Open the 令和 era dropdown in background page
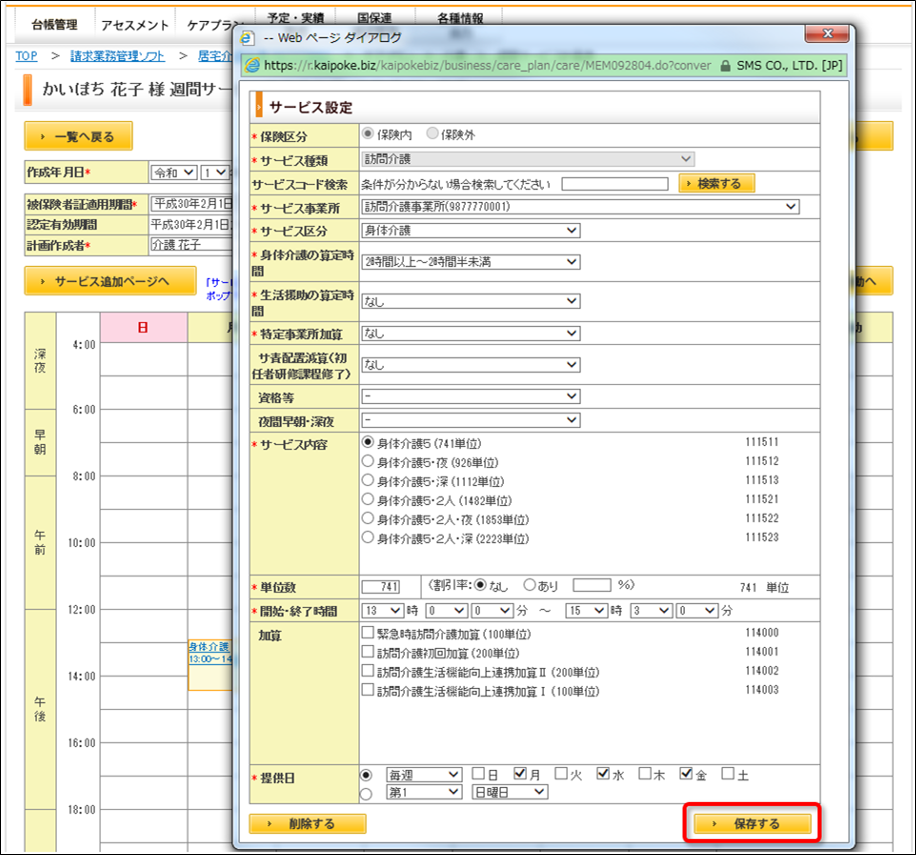 point(174,172)
